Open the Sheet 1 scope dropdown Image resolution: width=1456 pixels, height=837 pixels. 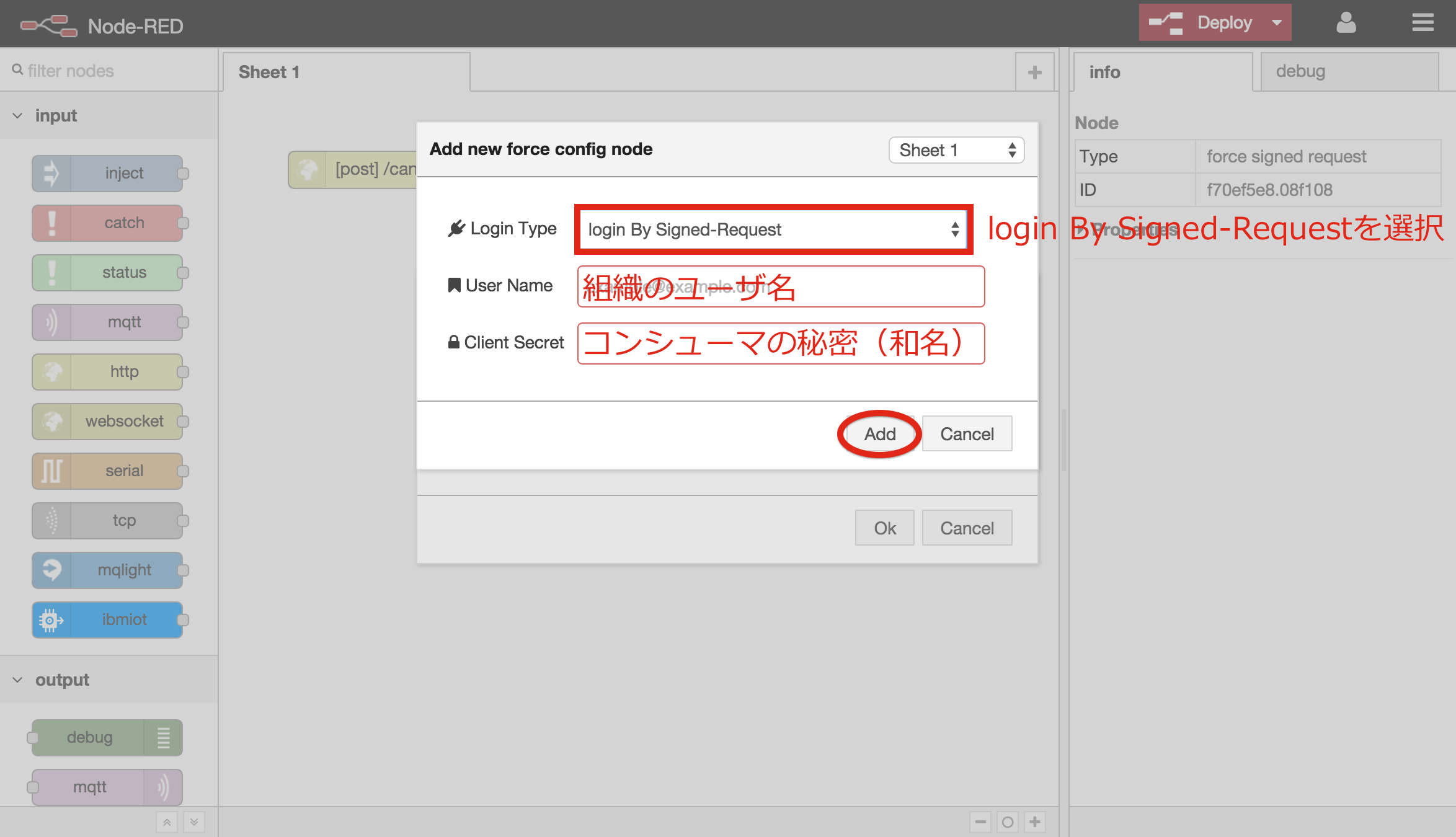pyautogui.click(x=956, y=150)
